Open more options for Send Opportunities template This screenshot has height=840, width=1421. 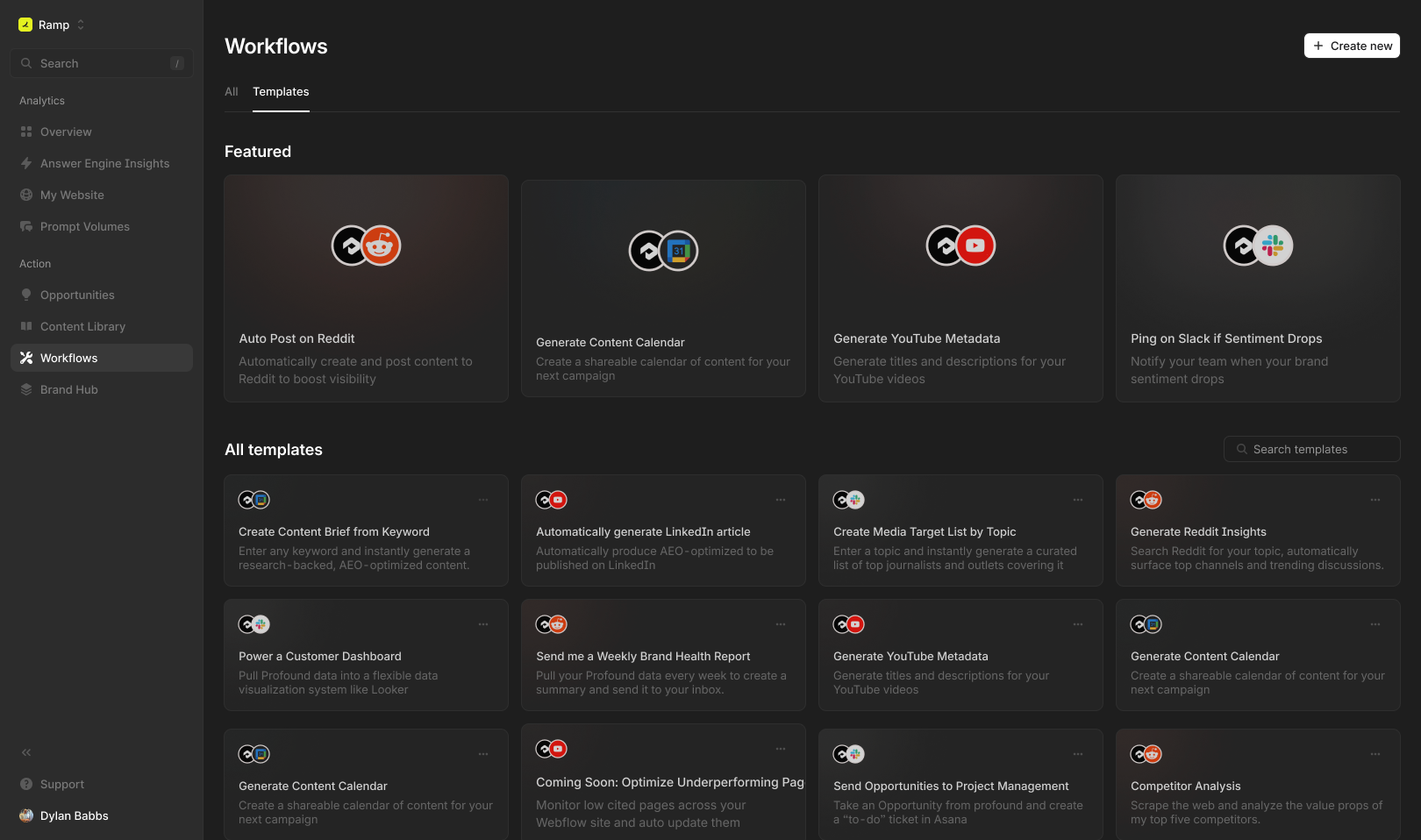coord(1078,754)
